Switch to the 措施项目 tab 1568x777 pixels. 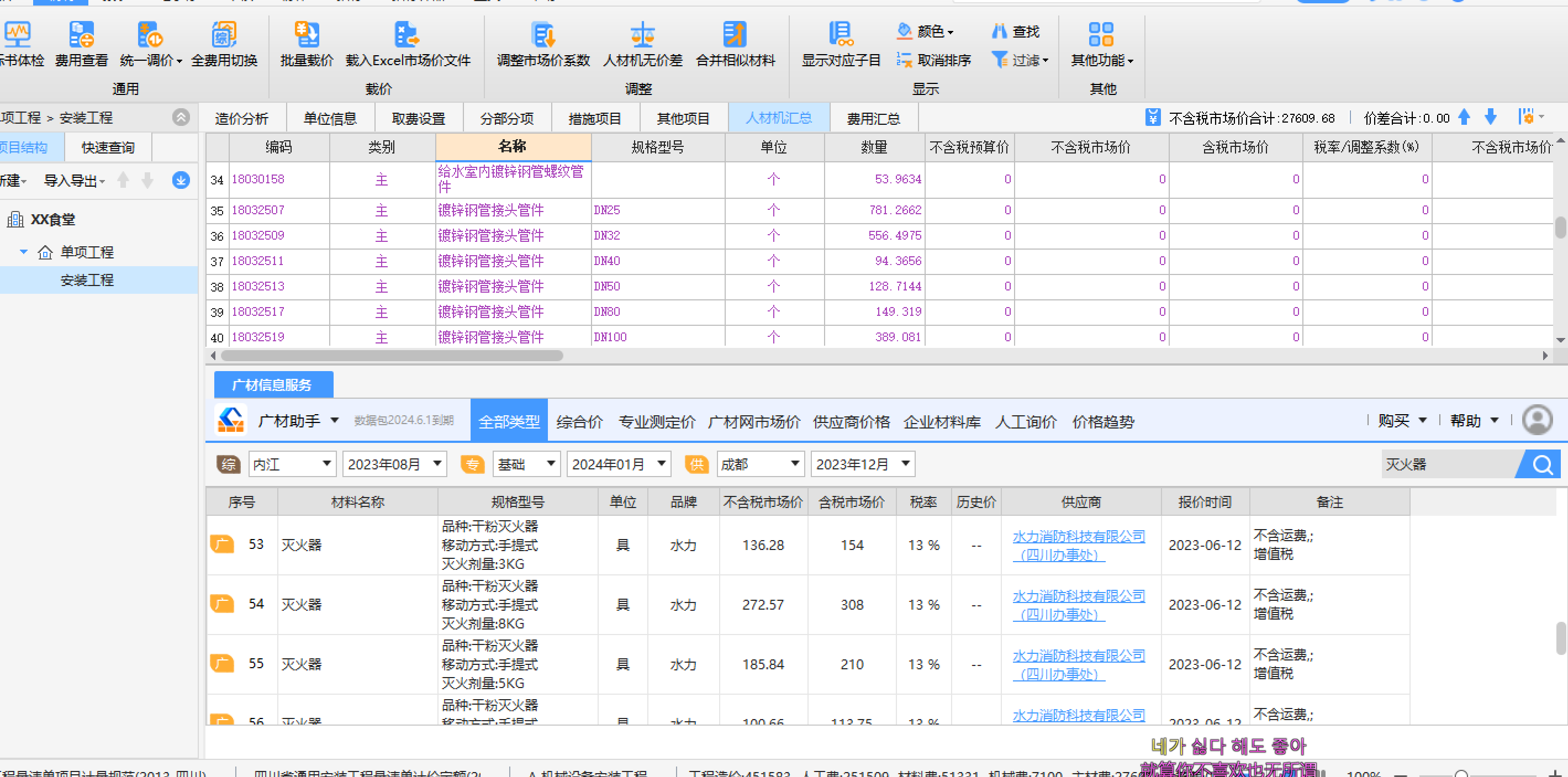tap(595, 118)
